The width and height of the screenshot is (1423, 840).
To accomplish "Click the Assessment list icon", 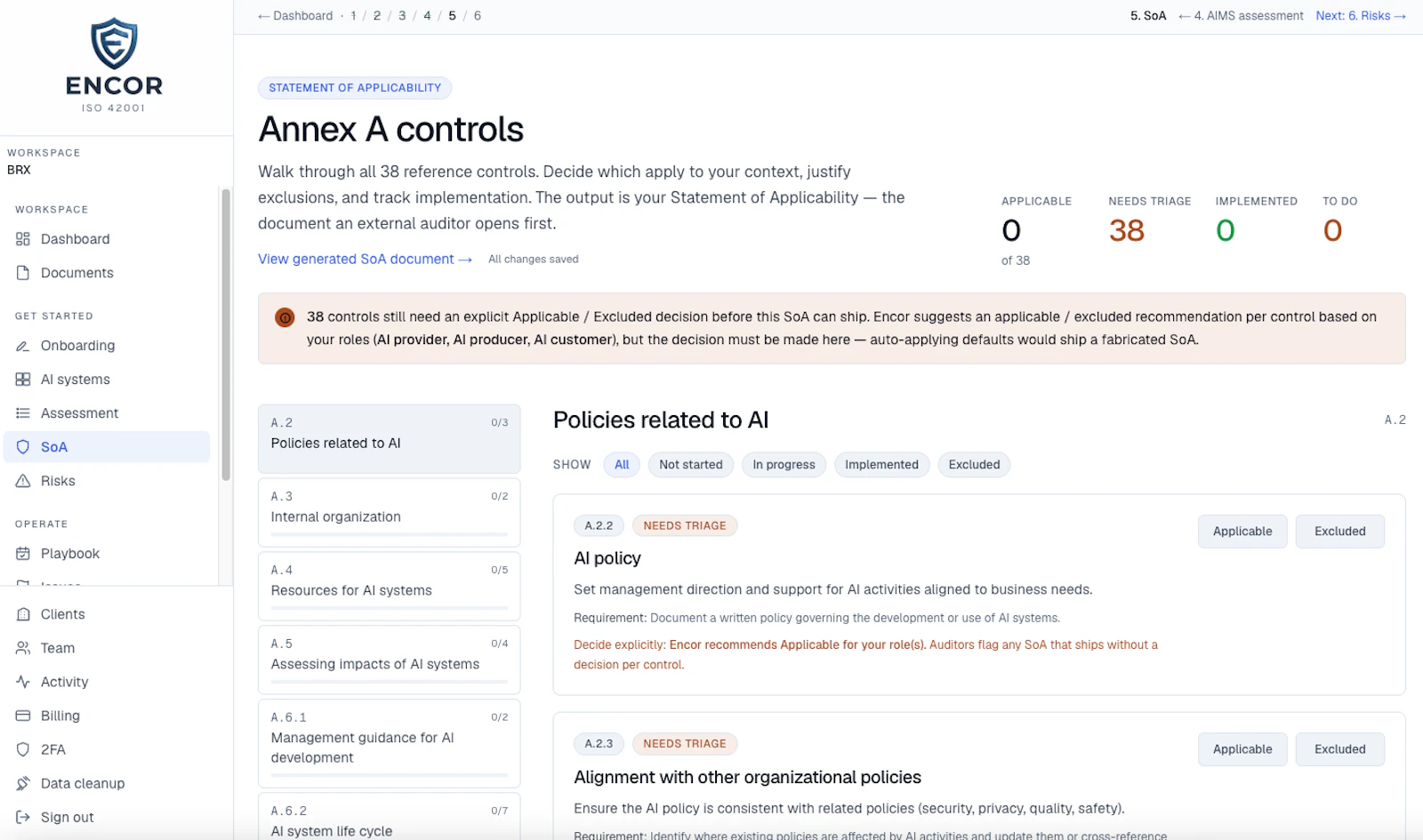I will click(x=23, y=413).
